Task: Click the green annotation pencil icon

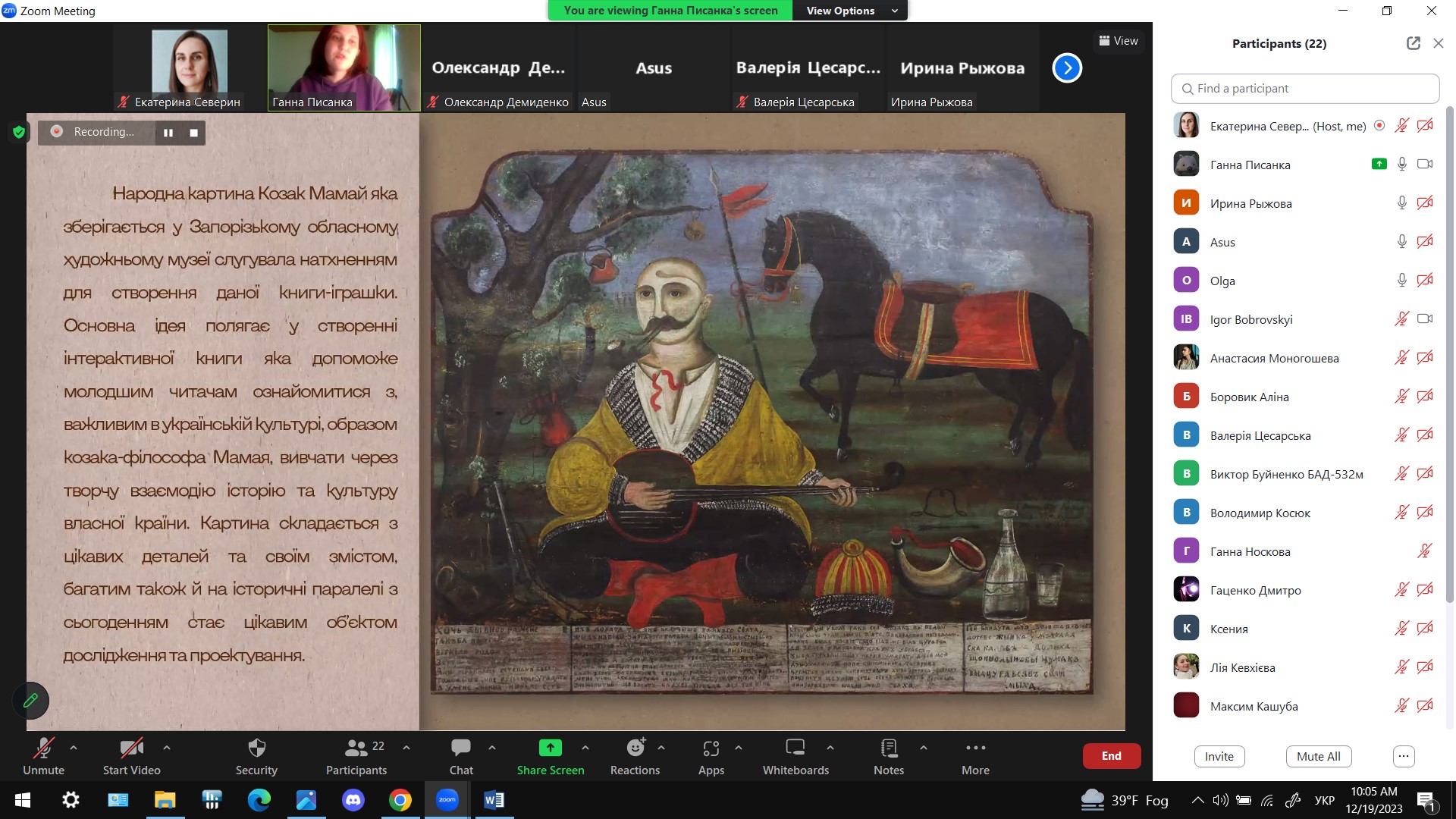Action: click(x=30, y=700)
